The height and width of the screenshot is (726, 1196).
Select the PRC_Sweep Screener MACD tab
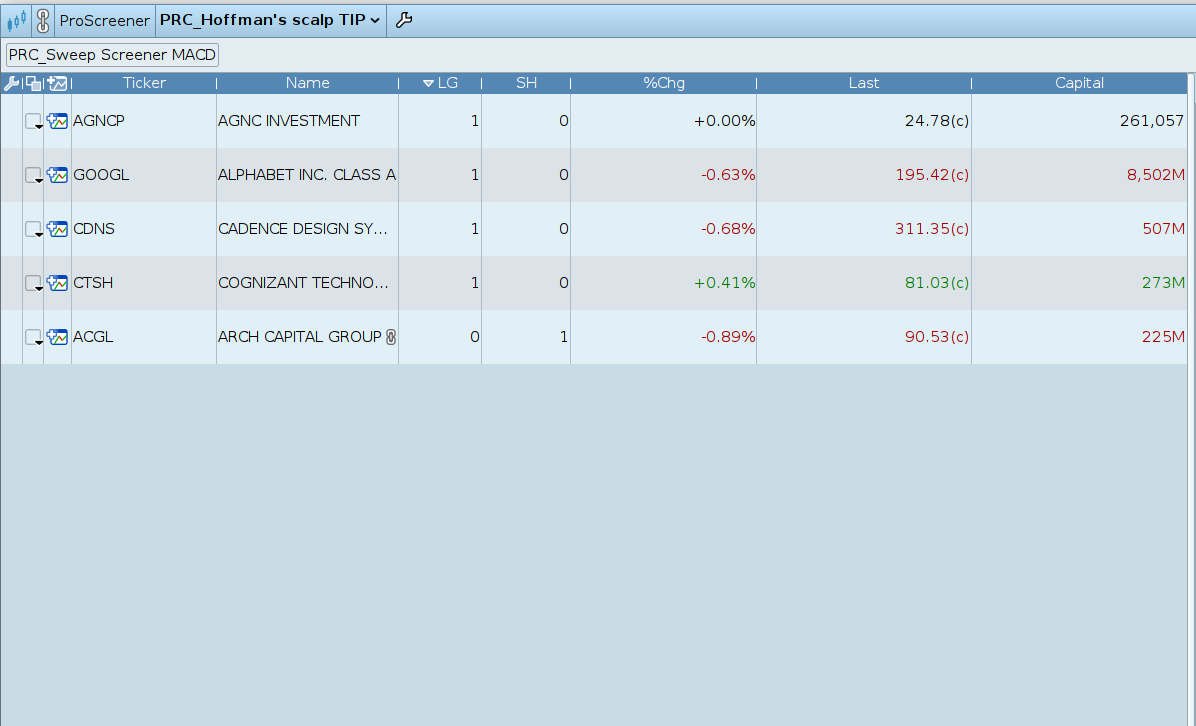pyautogui.click(x=112, y=55)
